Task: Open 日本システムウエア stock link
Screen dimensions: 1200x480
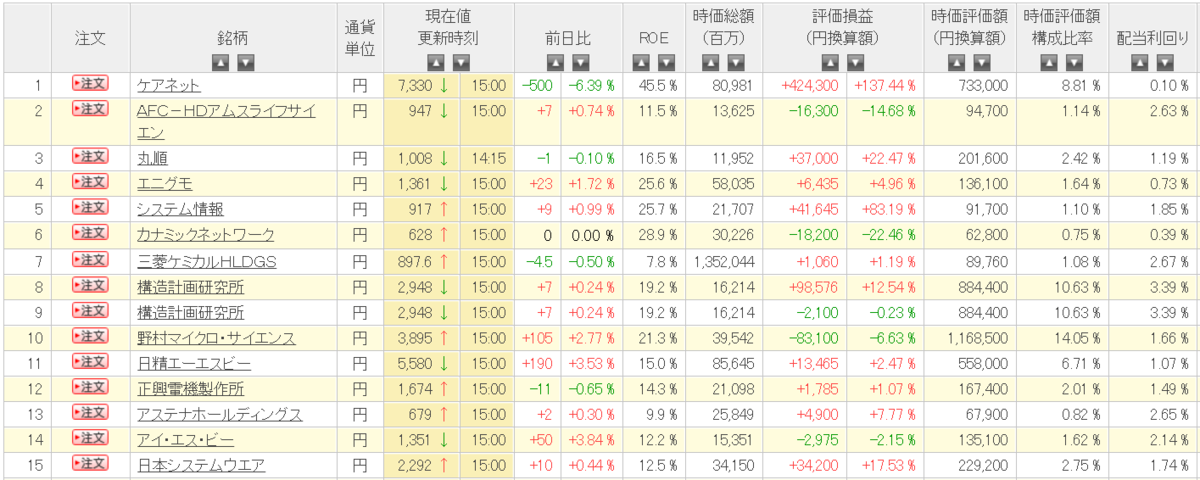Action: pos(200,466)
